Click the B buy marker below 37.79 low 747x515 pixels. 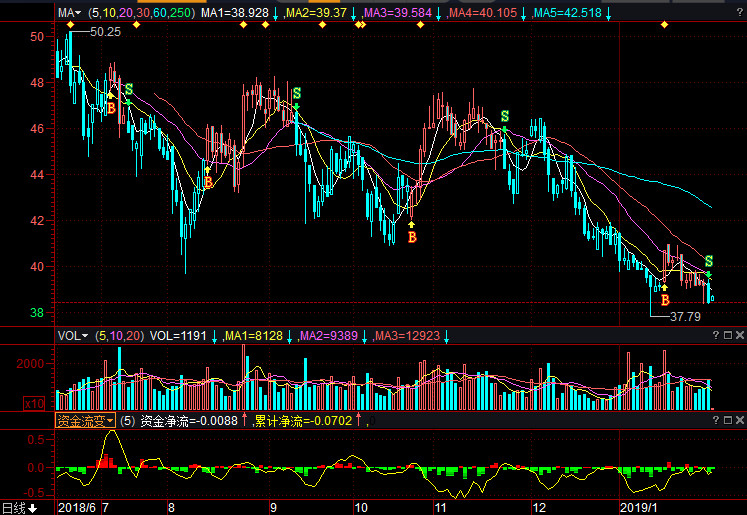tap(665, 299)
